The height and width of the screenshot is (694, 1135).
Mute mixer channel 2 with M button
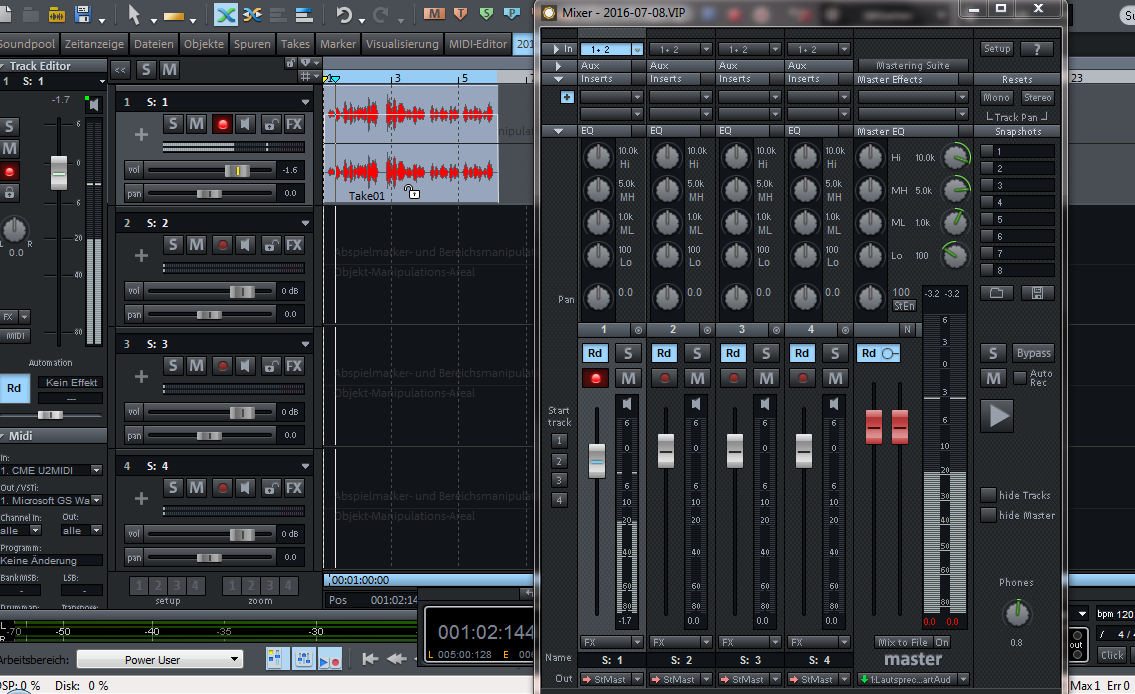697,378
